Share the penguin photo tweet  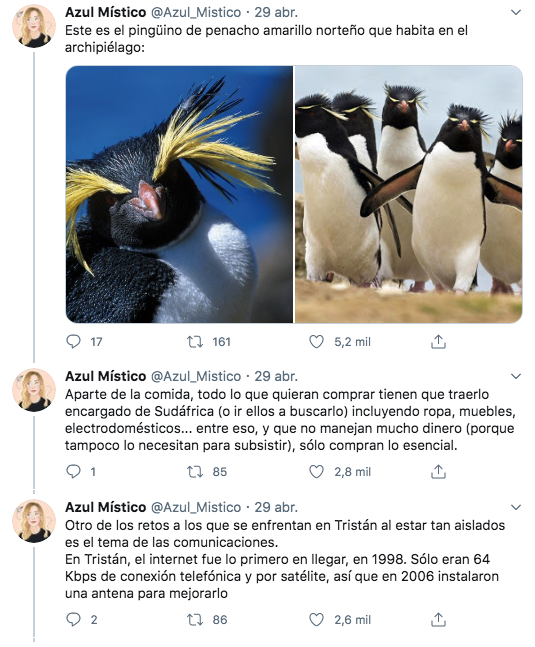coord(438,342)
